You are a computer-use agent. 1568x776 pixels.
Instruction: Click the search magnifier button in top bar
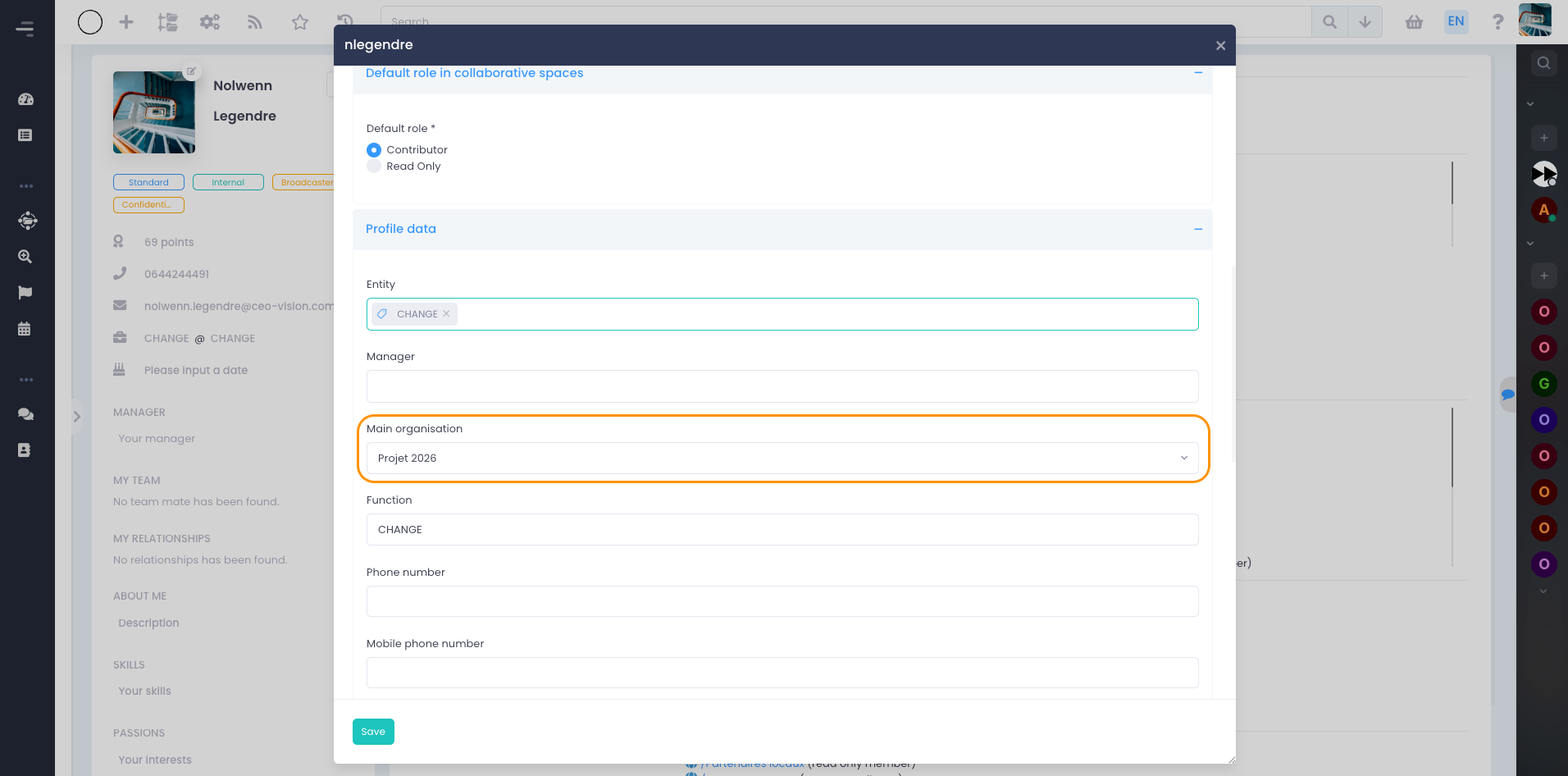tap(1329, 22)
